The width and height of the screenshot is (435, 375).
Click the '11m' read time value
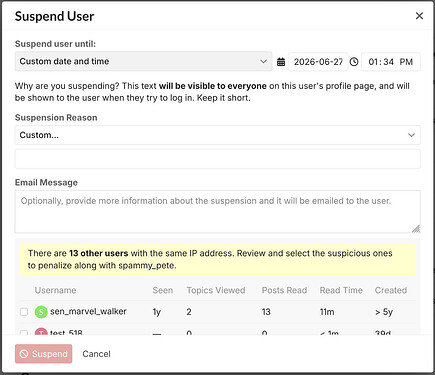(327, 312)
